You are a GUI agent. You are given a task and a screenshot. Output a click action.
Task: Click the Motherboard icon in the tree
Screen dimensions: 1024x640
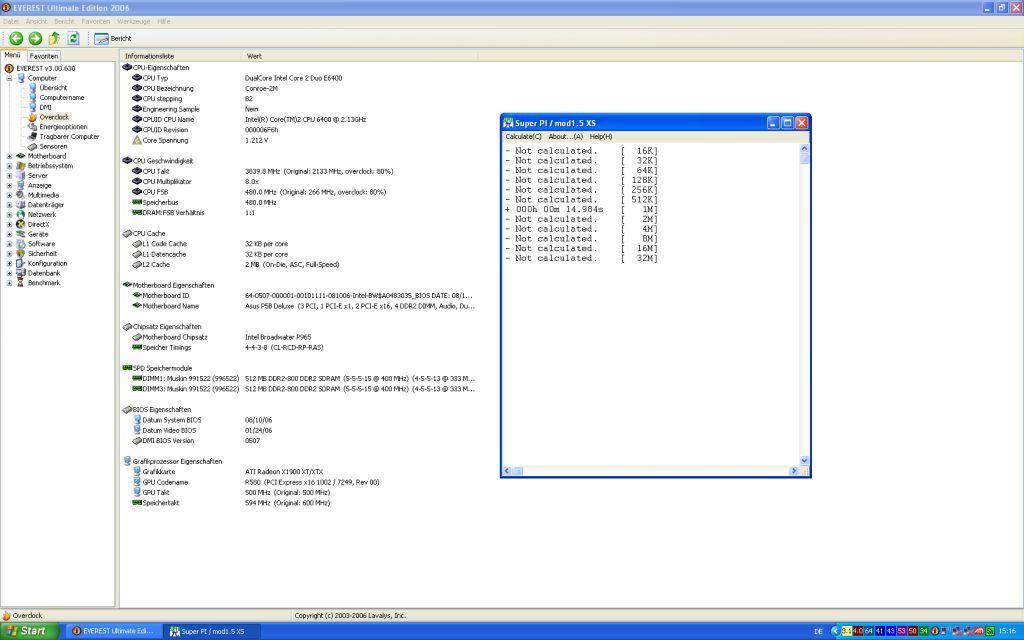pos(21,156)
